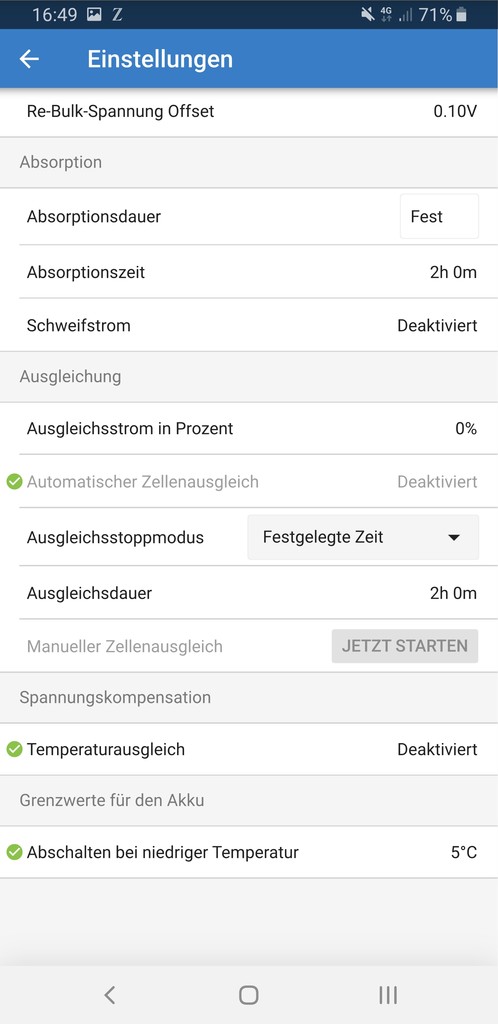Edit the 5°C low temperature cutoff value
The width and height of the screenshot is (498, 1024).
point(464,852)
